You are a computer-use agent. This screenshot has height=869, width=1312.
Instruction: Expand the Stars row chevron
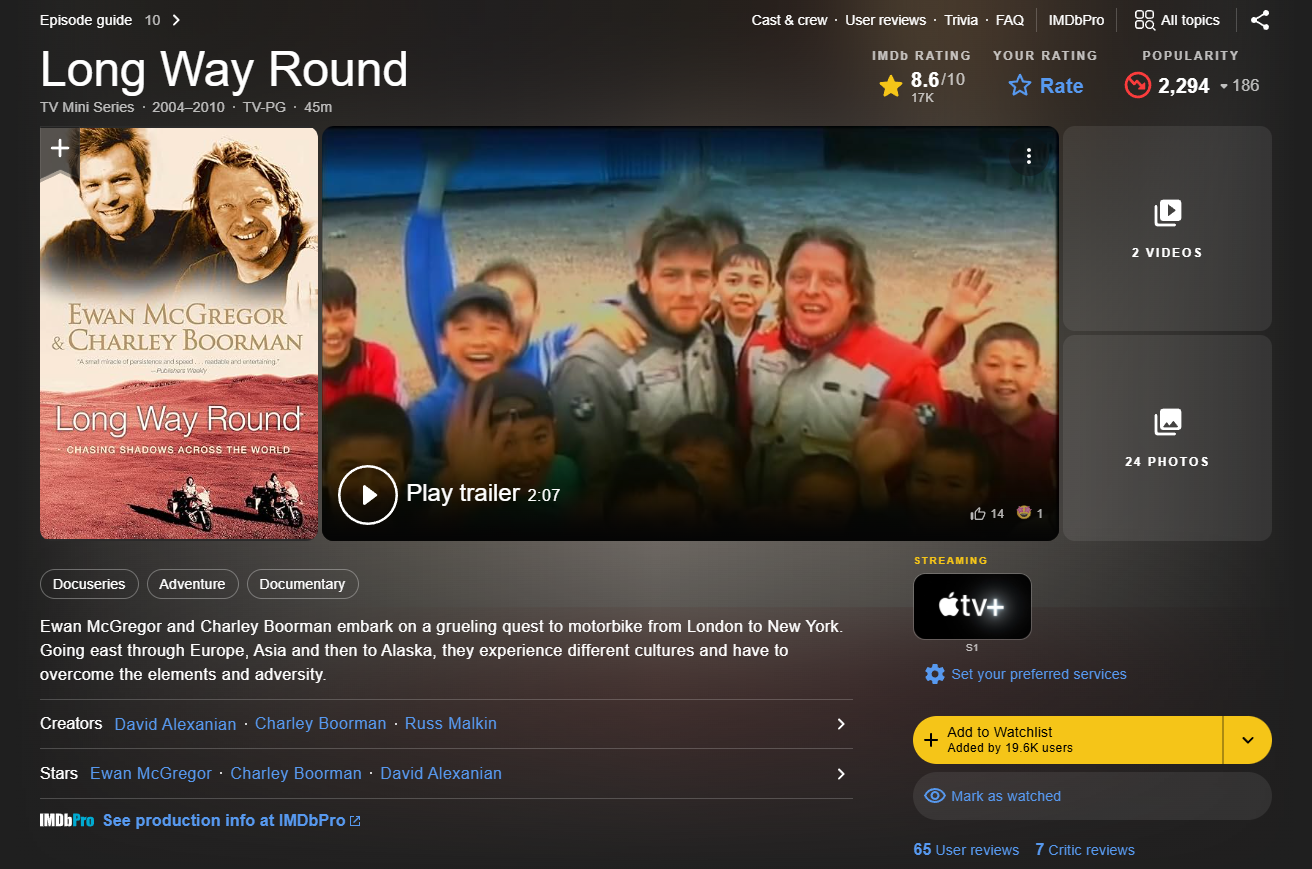841,774
